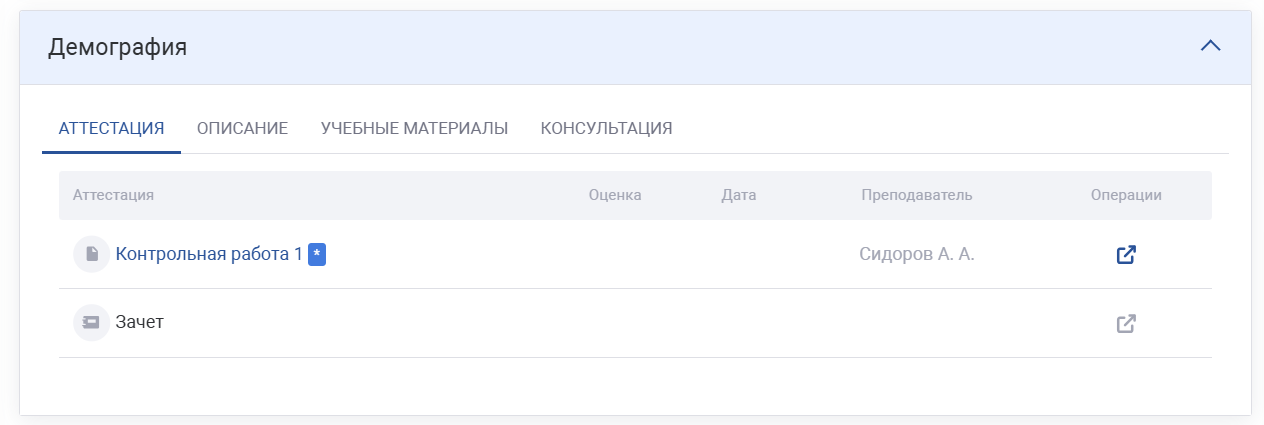
Task: Click the Зачет row label
Action: (x=139, y=323)
